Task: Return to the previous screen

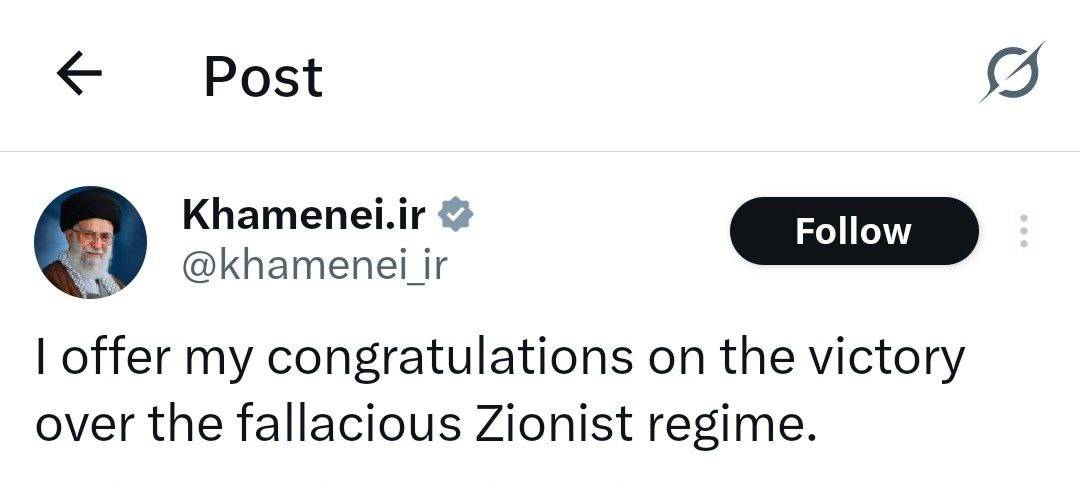Action: tap(80, 76)
